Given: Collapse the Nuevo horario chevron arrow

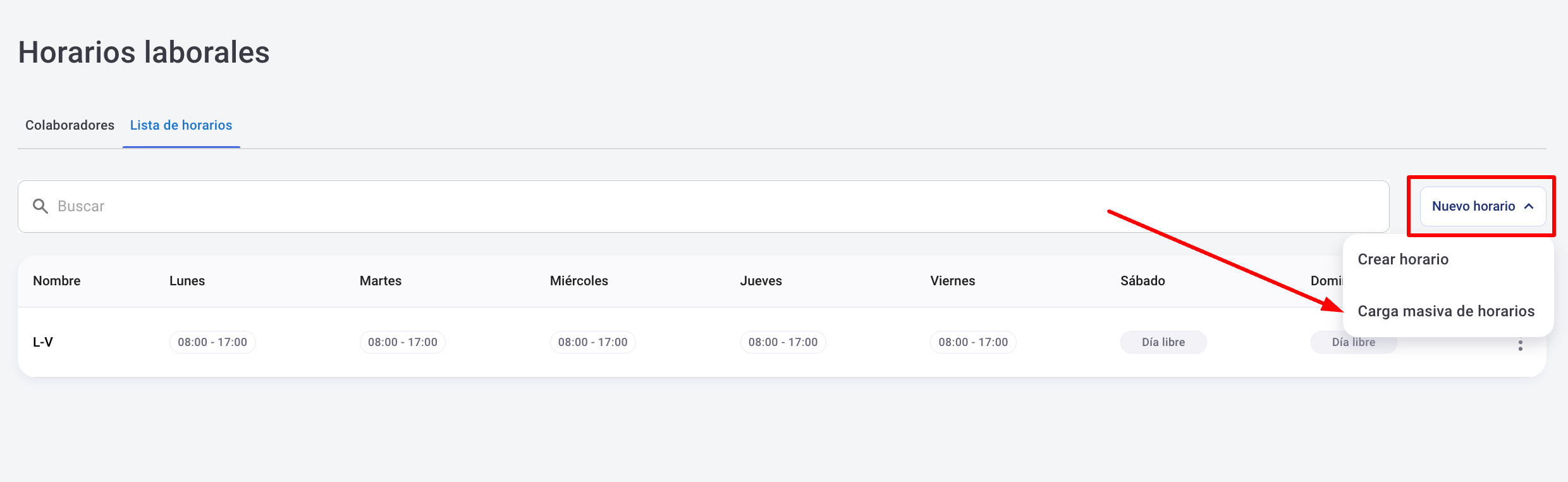Looking at the screenshot, I should [1529, 206].
